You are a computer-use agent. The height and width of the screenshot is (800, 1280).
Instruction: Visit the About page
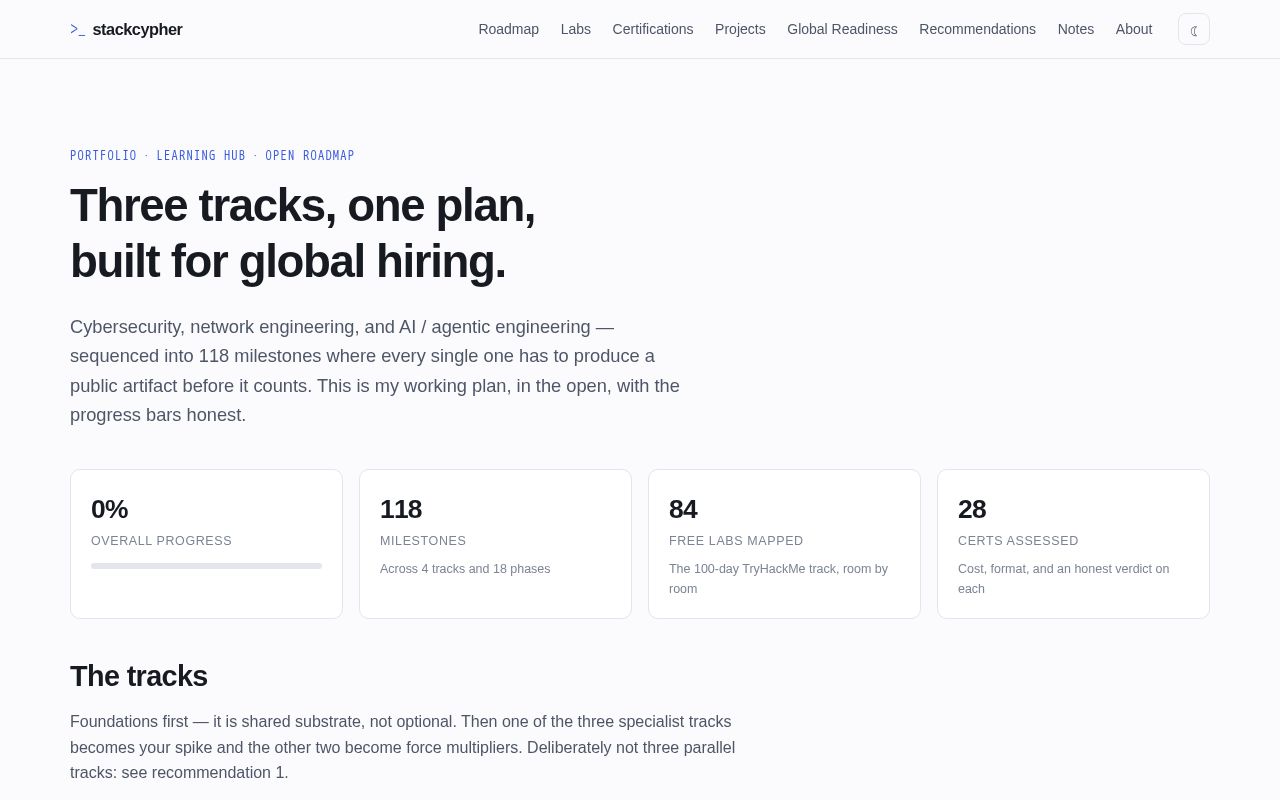click(1134, 29)
